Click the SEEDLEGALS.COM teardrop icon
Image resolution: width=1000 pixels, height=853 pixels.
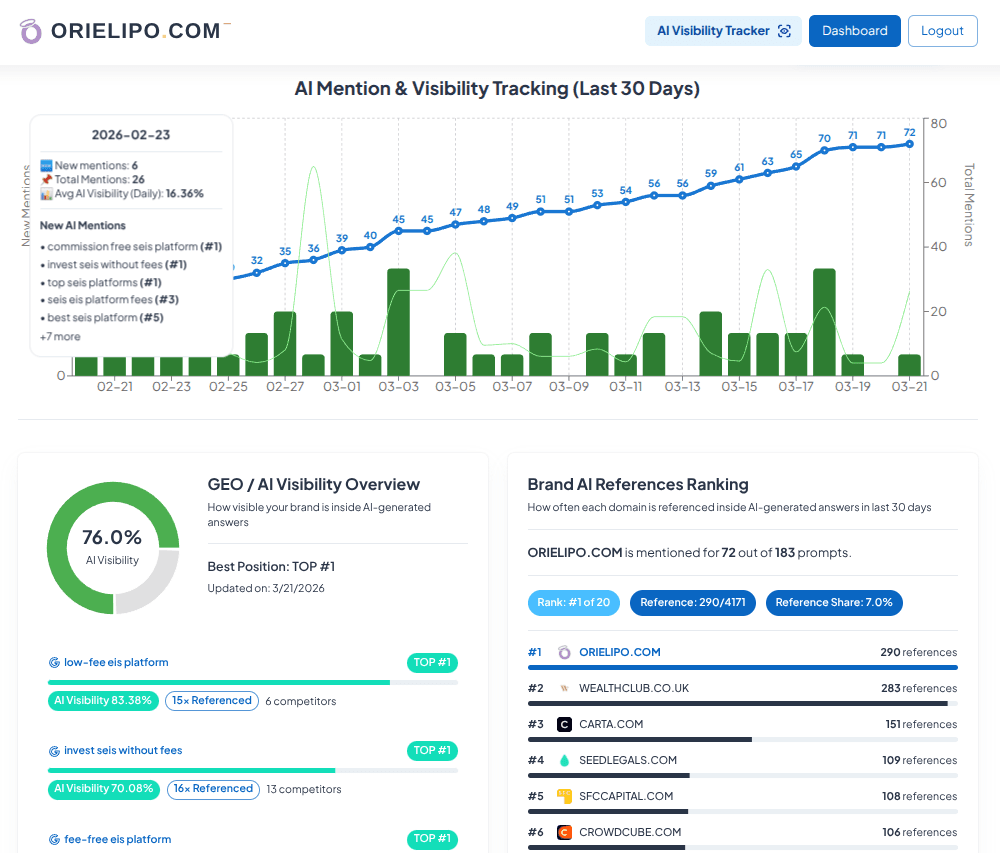[563, 760]
